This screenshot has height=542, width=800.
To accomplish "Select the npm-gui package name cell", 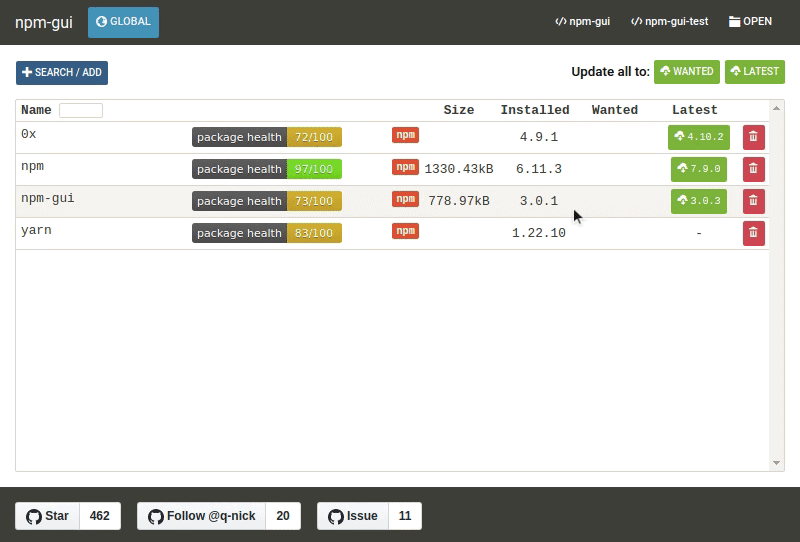I will tap(47, 198).
